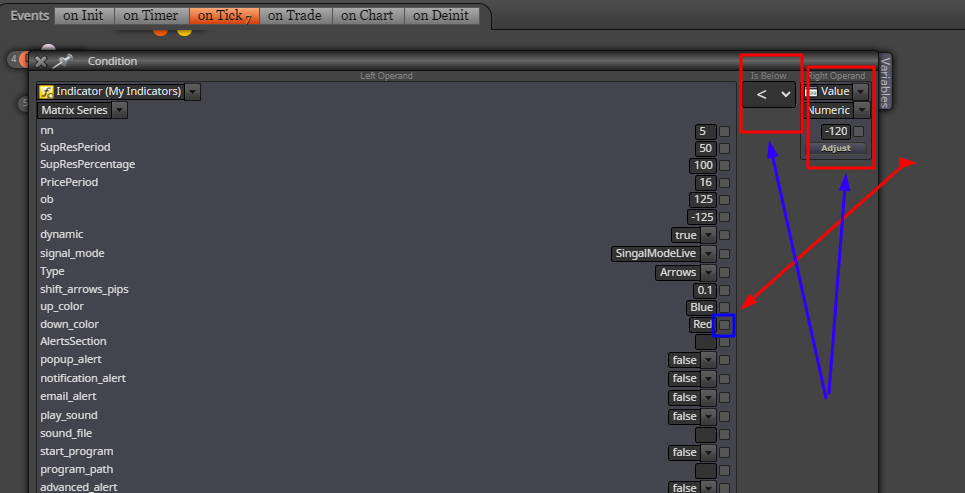Screen dimensions: 965x493
Task: Toggle the checkbox next to -120 value
Action: pyautogui.click(x=859, y=132)
